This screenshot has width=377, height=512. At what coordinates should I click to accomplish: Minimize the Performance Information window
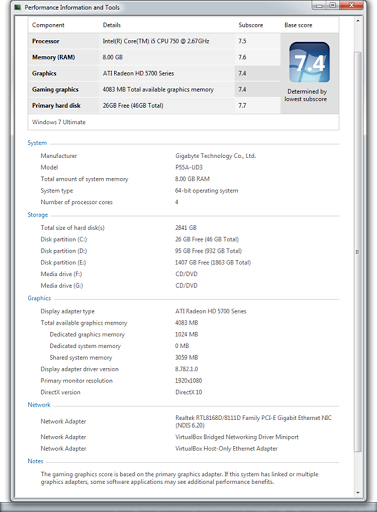tap(319, 5)
